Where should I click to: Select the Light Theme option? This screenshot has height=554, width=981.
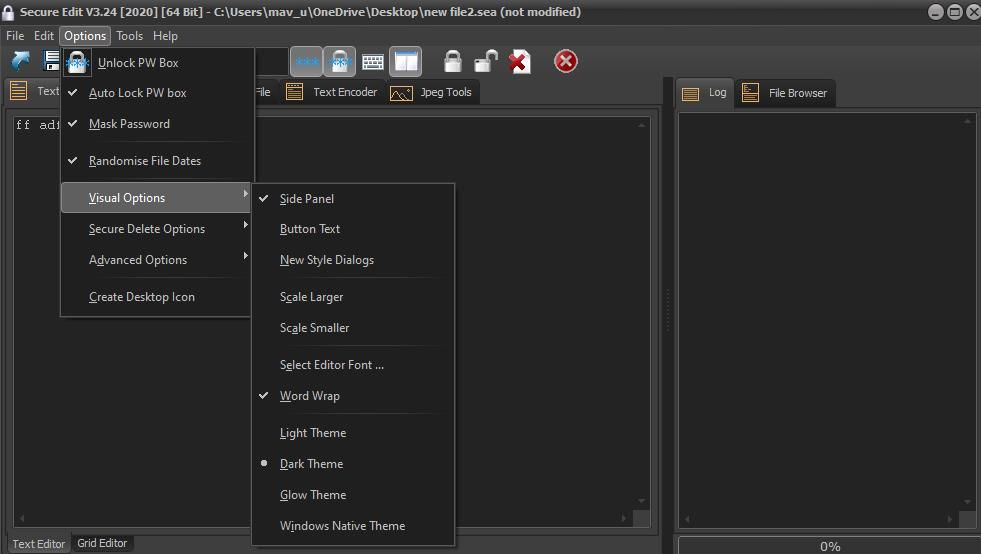pos(313,433)
